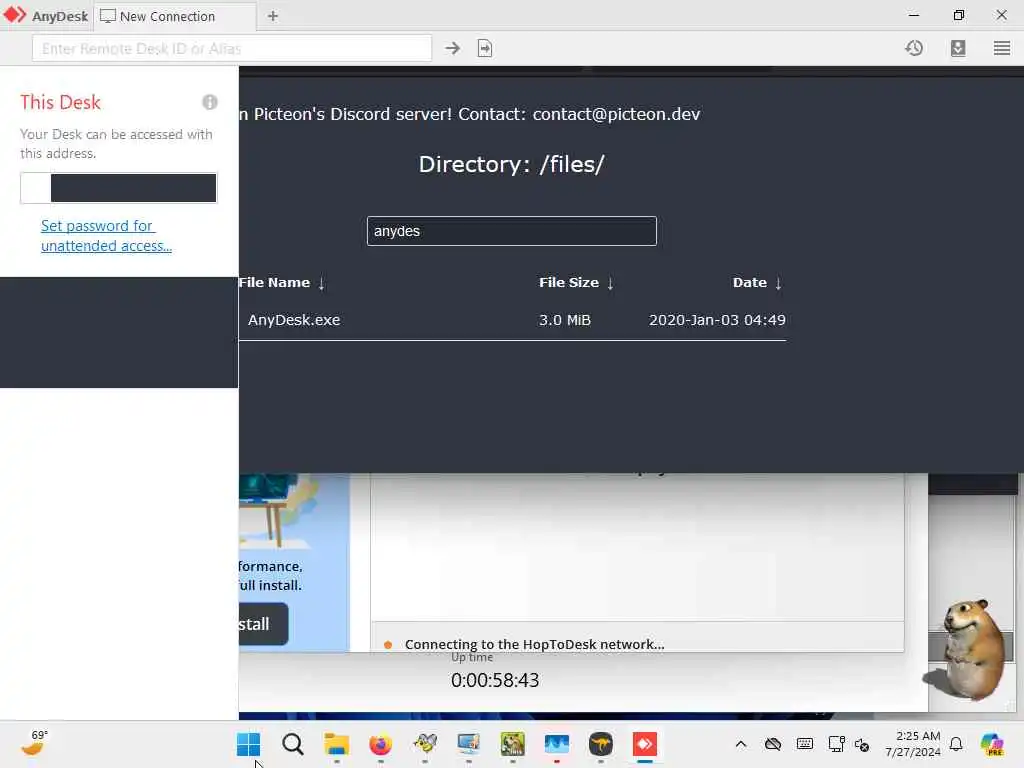Open the 69° weather widget

(x=34, y=743)
